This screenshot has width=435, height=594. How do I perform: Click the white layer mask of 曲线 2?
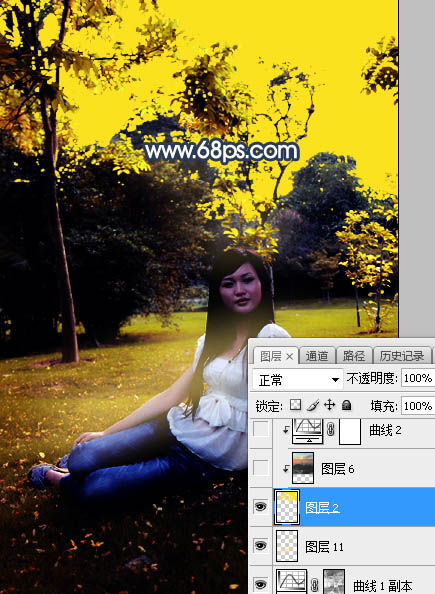point(350,431)
